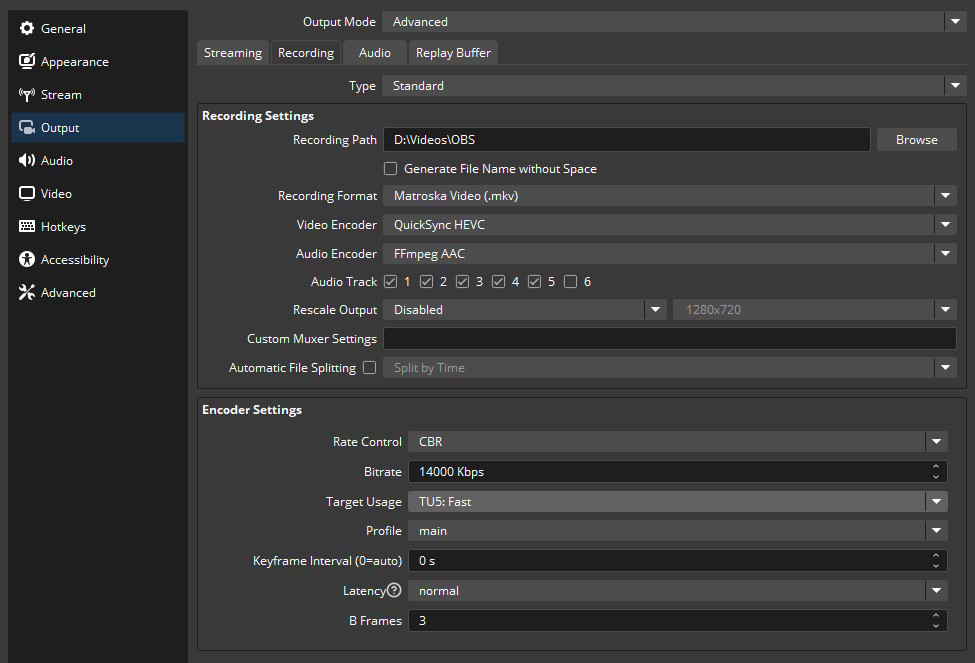Click the Accessibility person icon

(x=27, y=259)
